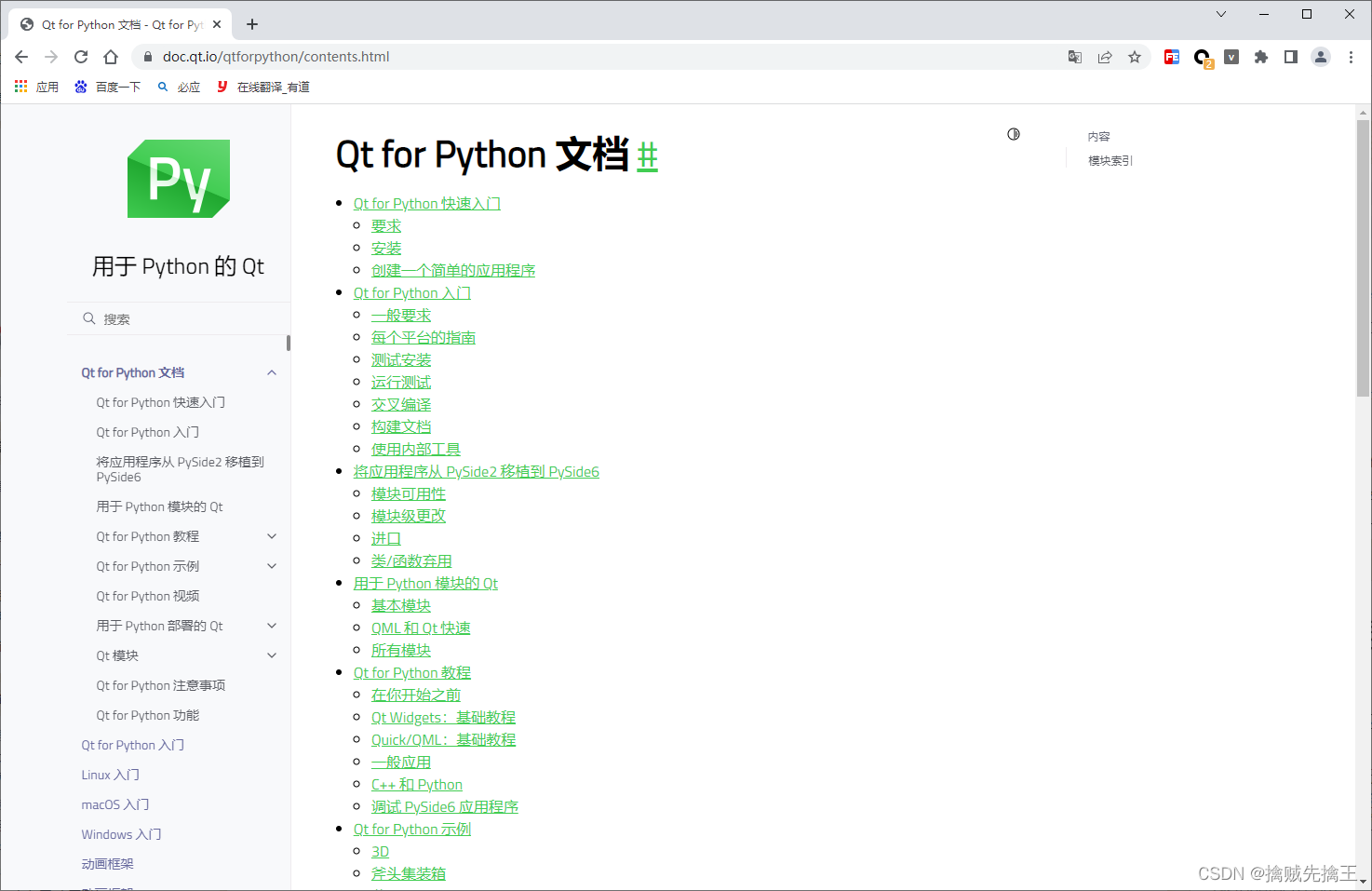Click the scroll down arrow of page scrollbar
The height and width of the screenshot is (891, 1372).
tap(1363, 881)
